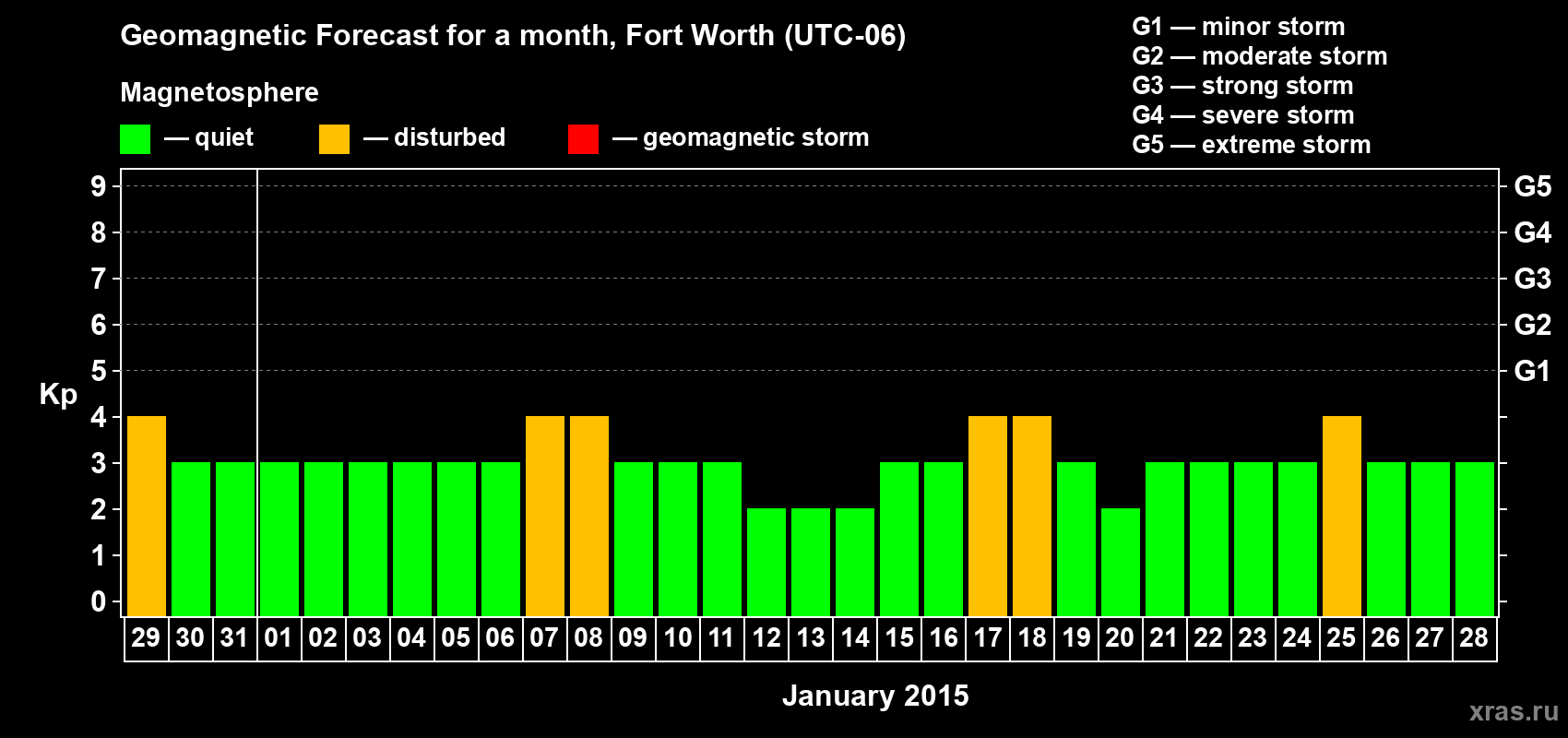
Task: Click the 'G1 — minor storm' legend line
Action: [x=1239, y=27]
